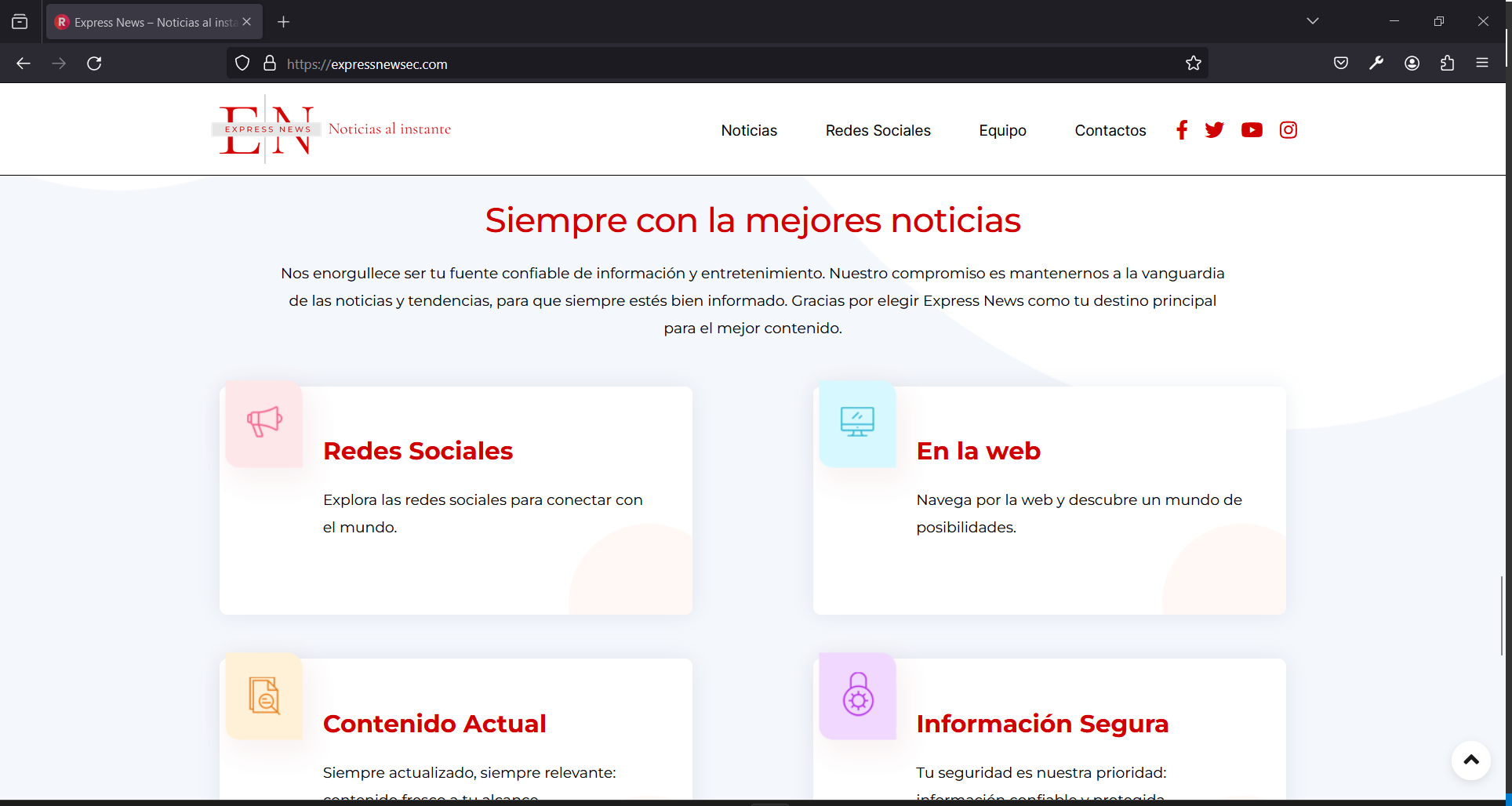Screen dimensions: 1512x806
Task: Focus the address bar URL field
Action: coord(729,64)
